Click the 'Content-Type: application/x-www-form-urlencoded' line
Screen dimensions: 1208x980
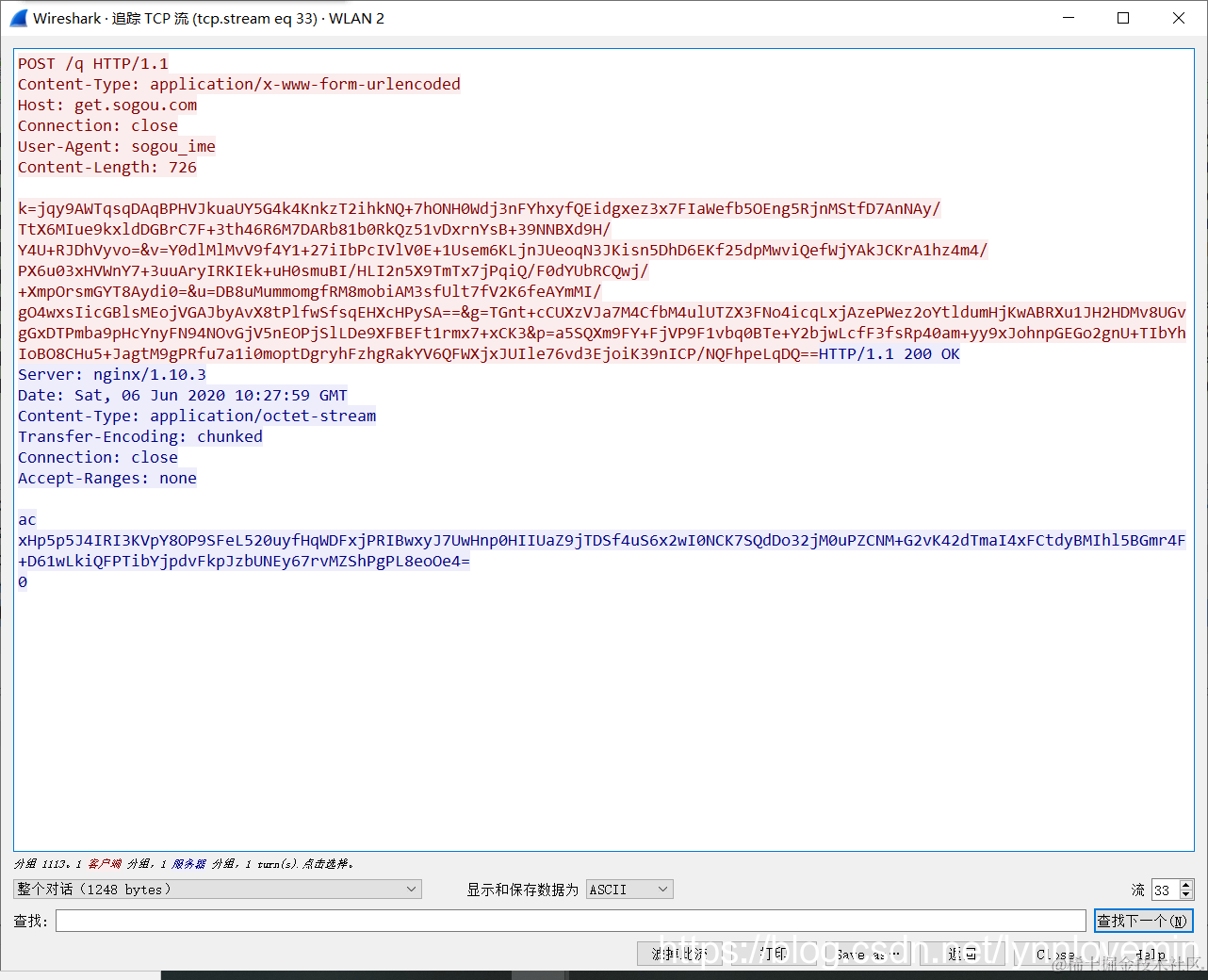[239, 85]
